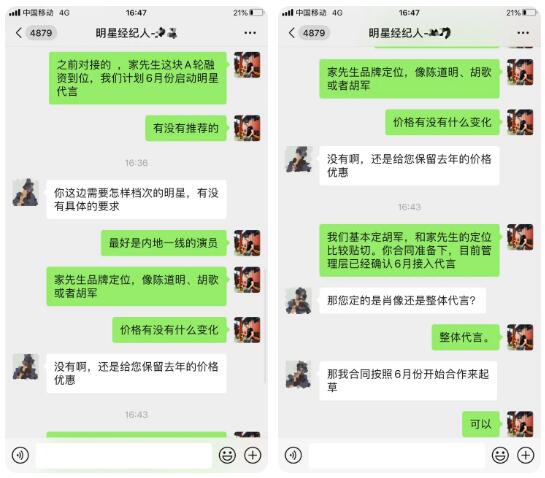The height and width of the screenshot is (478, 545).
Task: Open emoji panel in right chat
Action: pos(500,455)
